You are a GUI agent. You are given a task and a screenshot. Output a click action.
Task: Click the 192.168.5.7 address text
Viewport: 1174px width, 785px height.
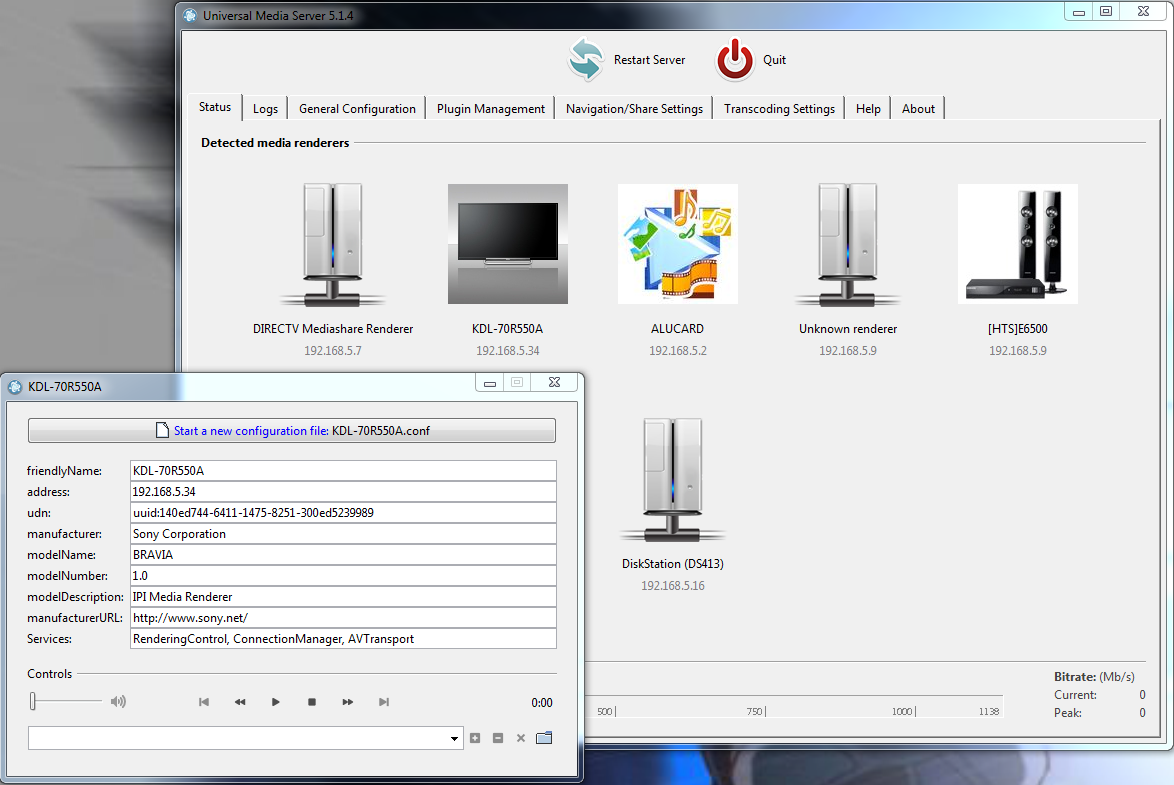(x=332, y=351)
